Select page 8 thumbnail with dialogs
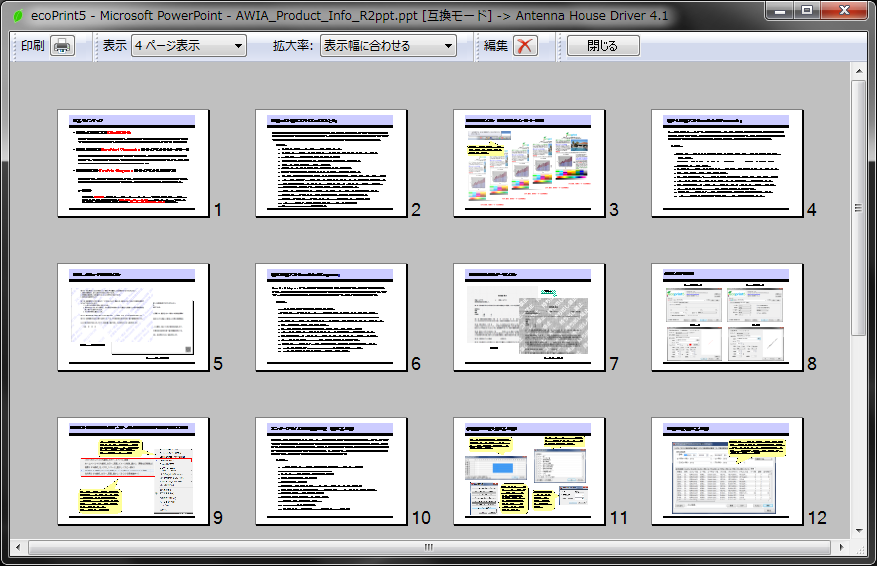 [x=727, y=317]
